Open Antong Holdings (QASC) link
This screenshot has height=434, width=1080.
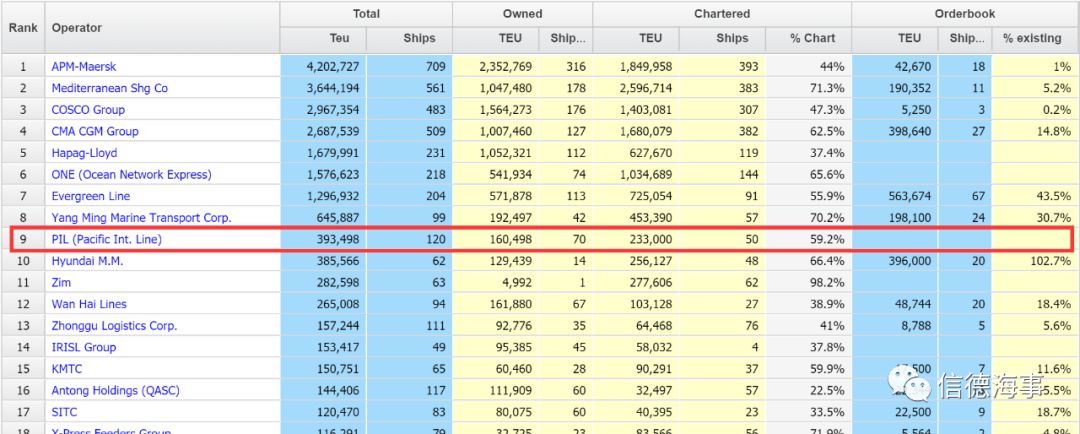click(115, 391)
